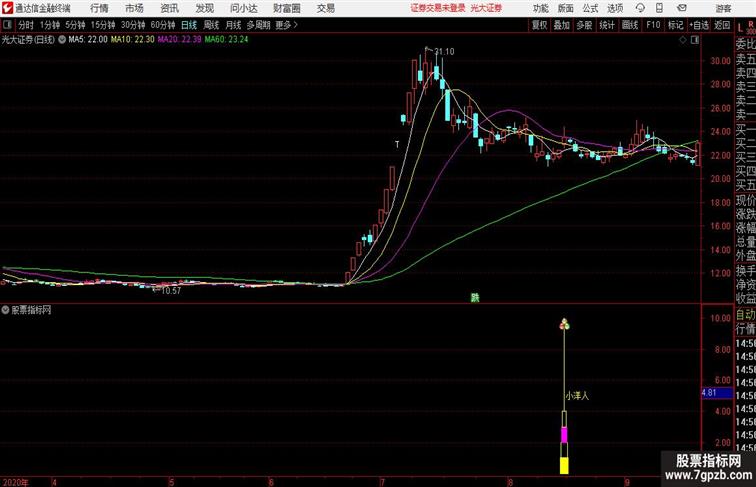Screen dimensions: 756x487
Task: Switch to the 30分钟 period tab
Action: [133, 25]
